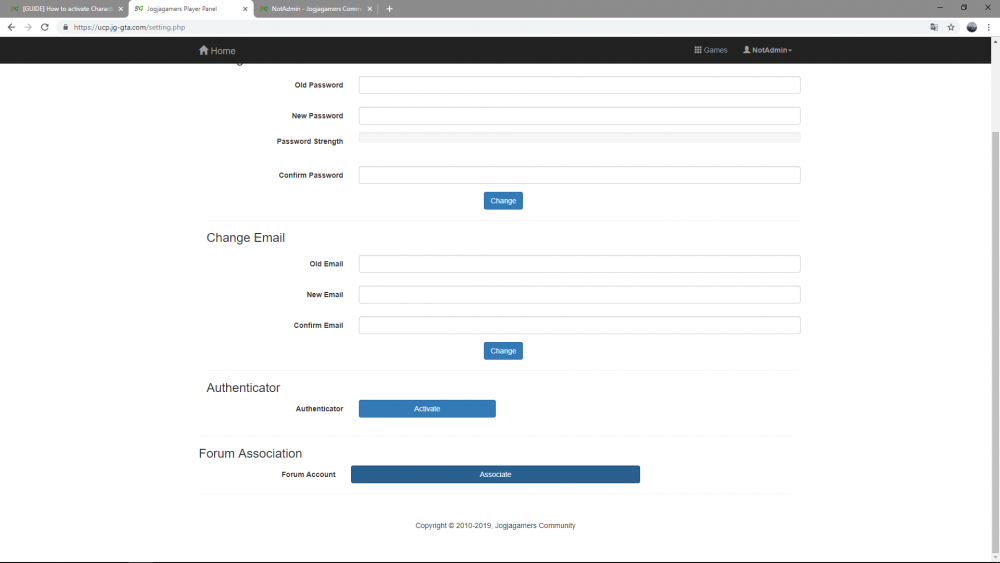This screenshot has width=1000, height=563.
Task: Close the Jogjagamers Player Panel tab
Action: pos(245,9)
